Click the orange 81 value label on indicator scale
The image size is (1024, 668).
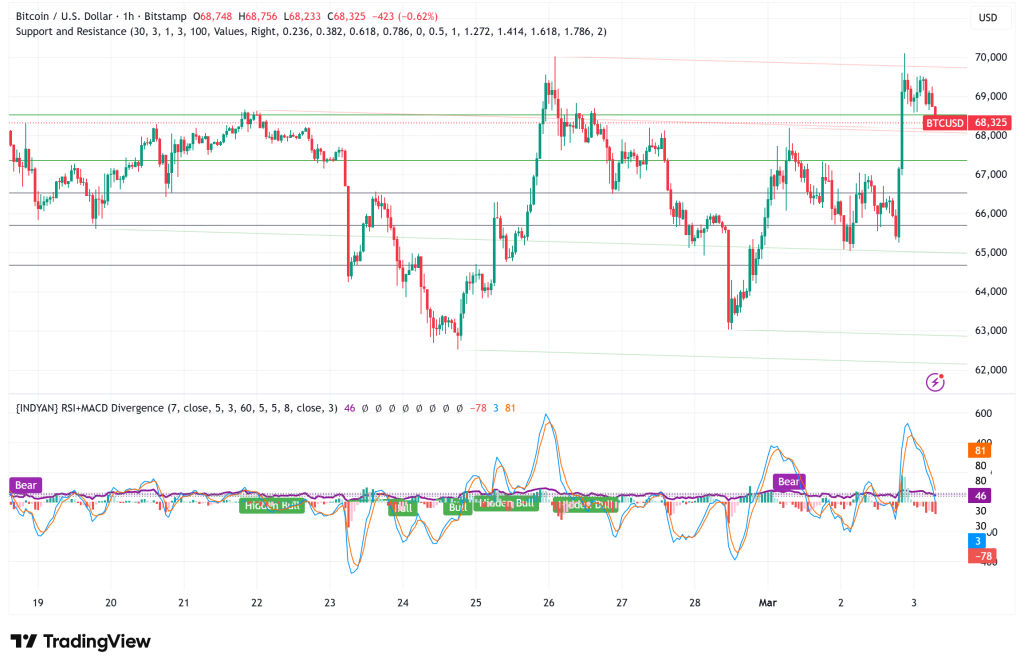(981, 451)
